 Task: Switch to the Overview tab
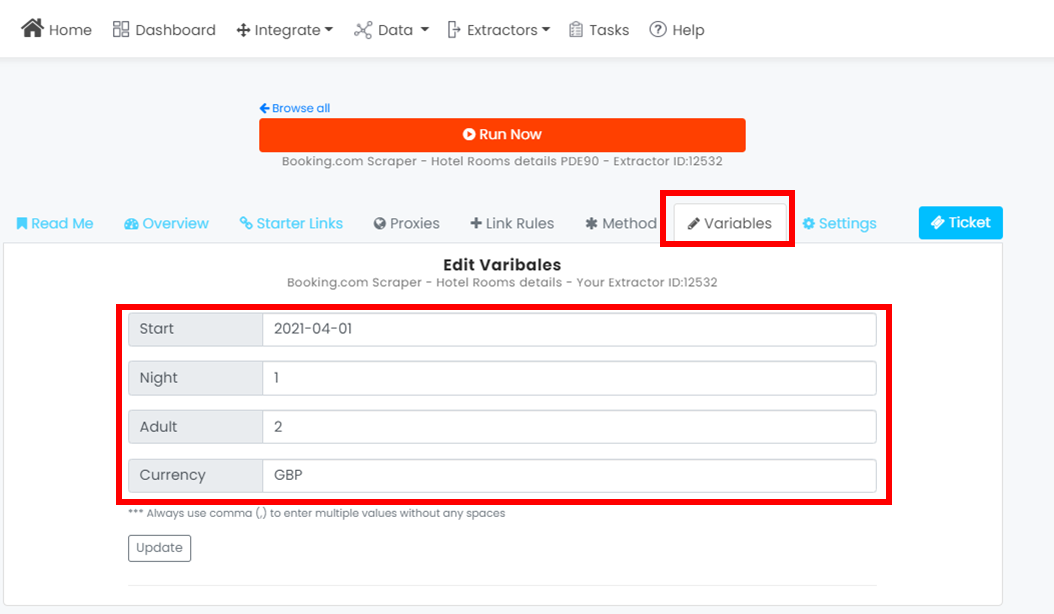pyautogui.click(x=166, y=223)
